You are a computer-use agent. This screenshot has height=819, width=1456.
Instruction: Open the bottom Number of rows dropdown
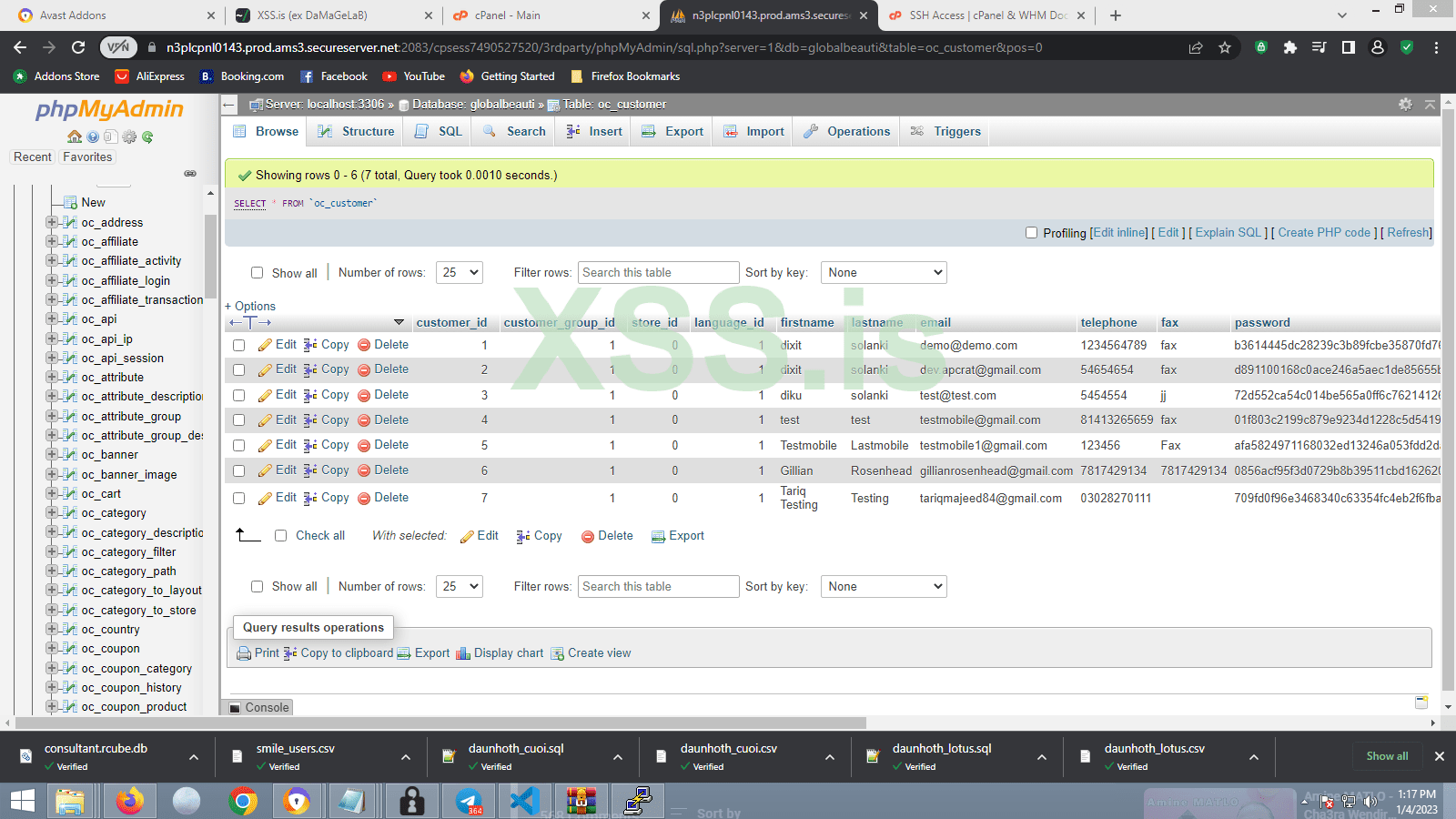tap(460, 587)
